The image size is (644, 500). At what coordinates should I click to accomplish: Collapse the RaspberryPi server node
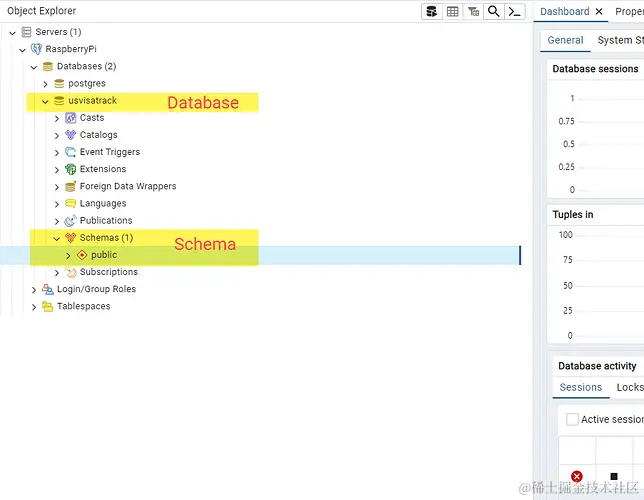click(x=23, y=50)
